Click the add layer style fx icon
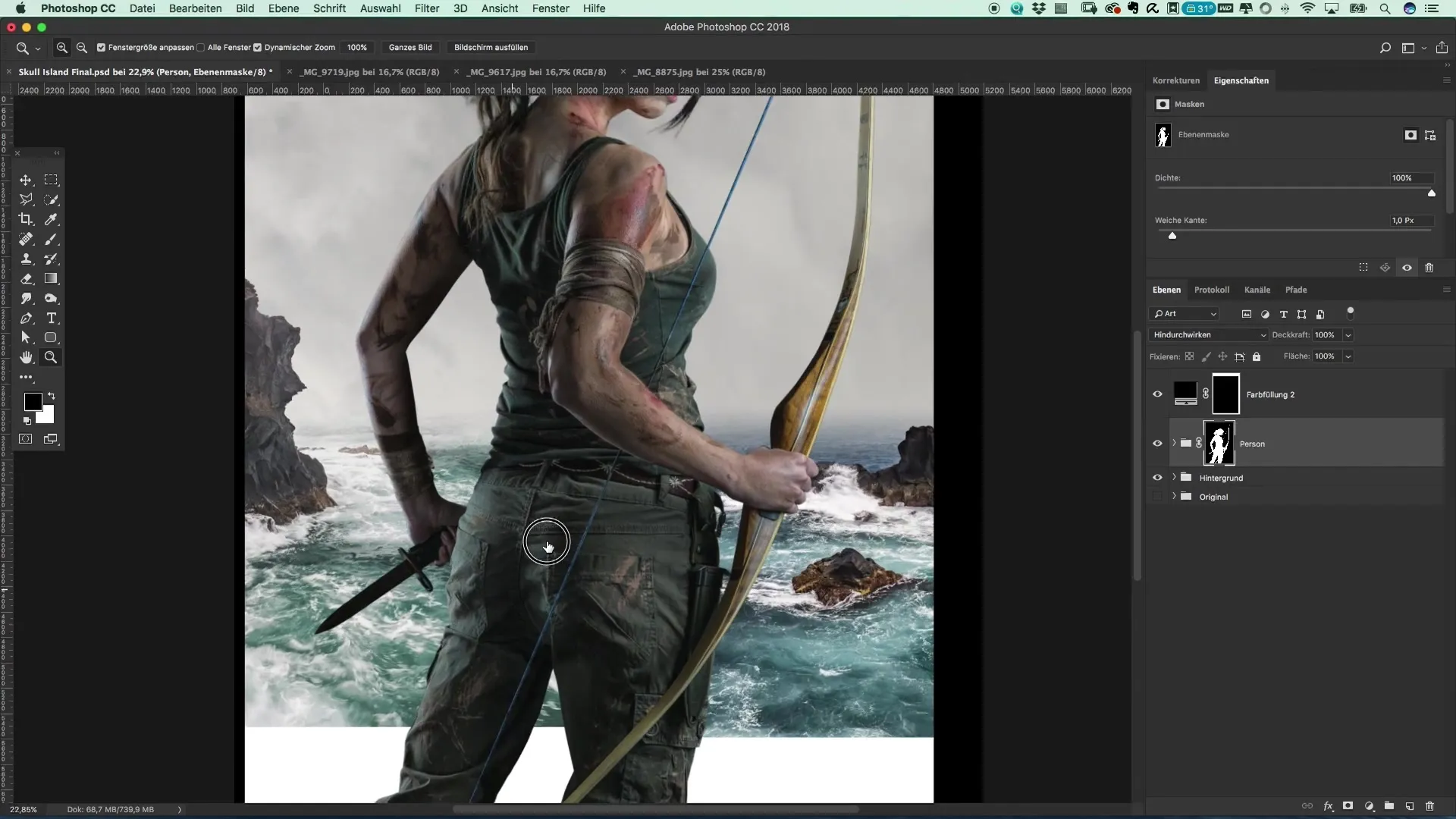This screenshot has height=819, width=1456. click(1329, 806)
